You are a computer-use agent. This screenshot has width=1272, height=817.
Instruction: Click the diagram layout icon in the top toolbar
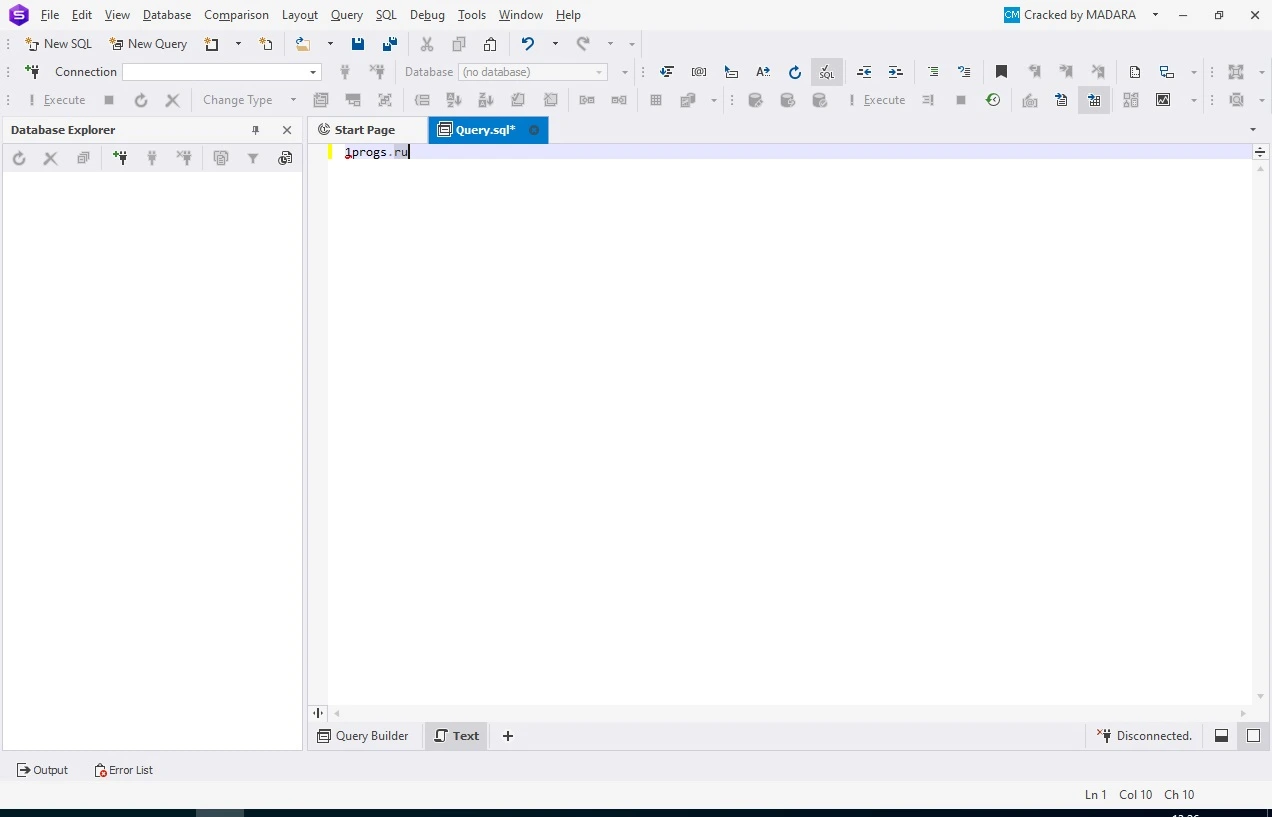coord(1167,72)
